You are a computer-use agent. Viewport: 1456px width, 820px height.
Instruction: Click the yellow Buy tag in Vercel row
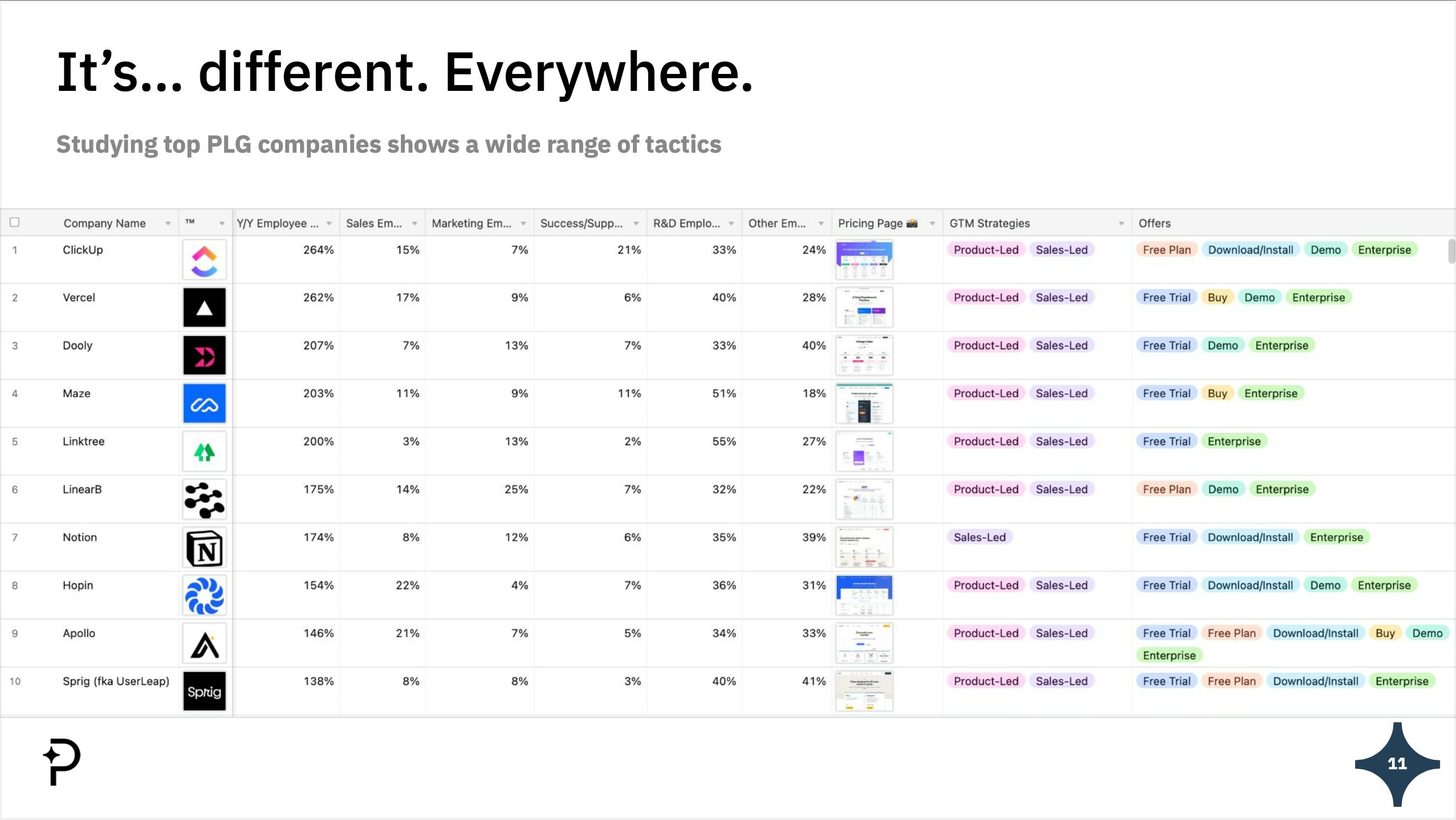pos(1217,298)
